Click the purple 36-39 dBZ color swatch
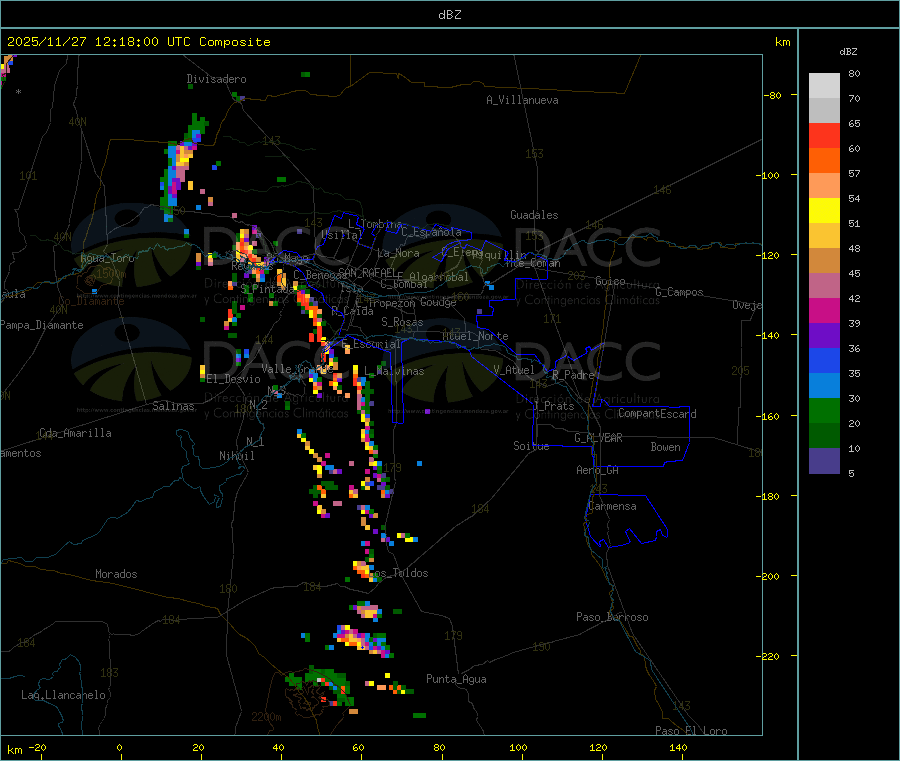 tap(824, 336)
